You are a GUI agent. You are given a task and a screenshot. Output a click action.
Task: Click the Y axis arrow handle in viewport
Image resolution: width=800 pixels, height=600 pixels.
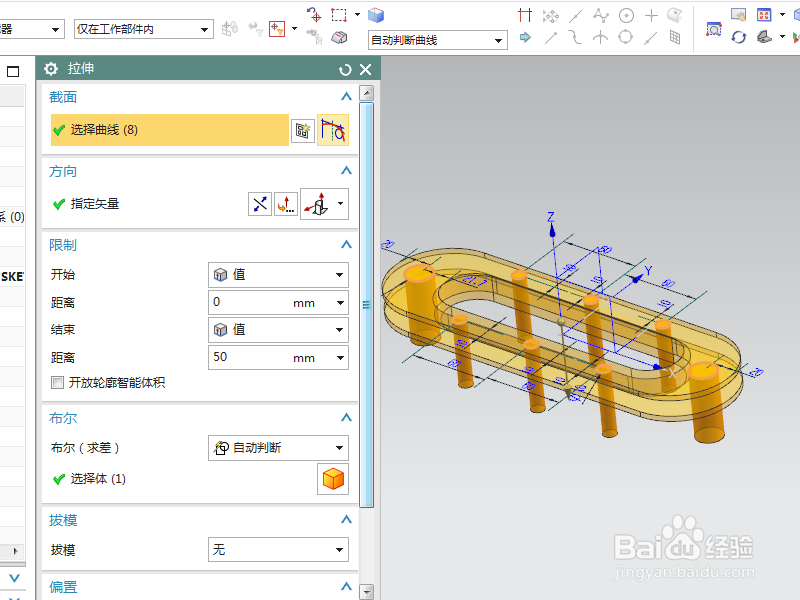(636, 279)
